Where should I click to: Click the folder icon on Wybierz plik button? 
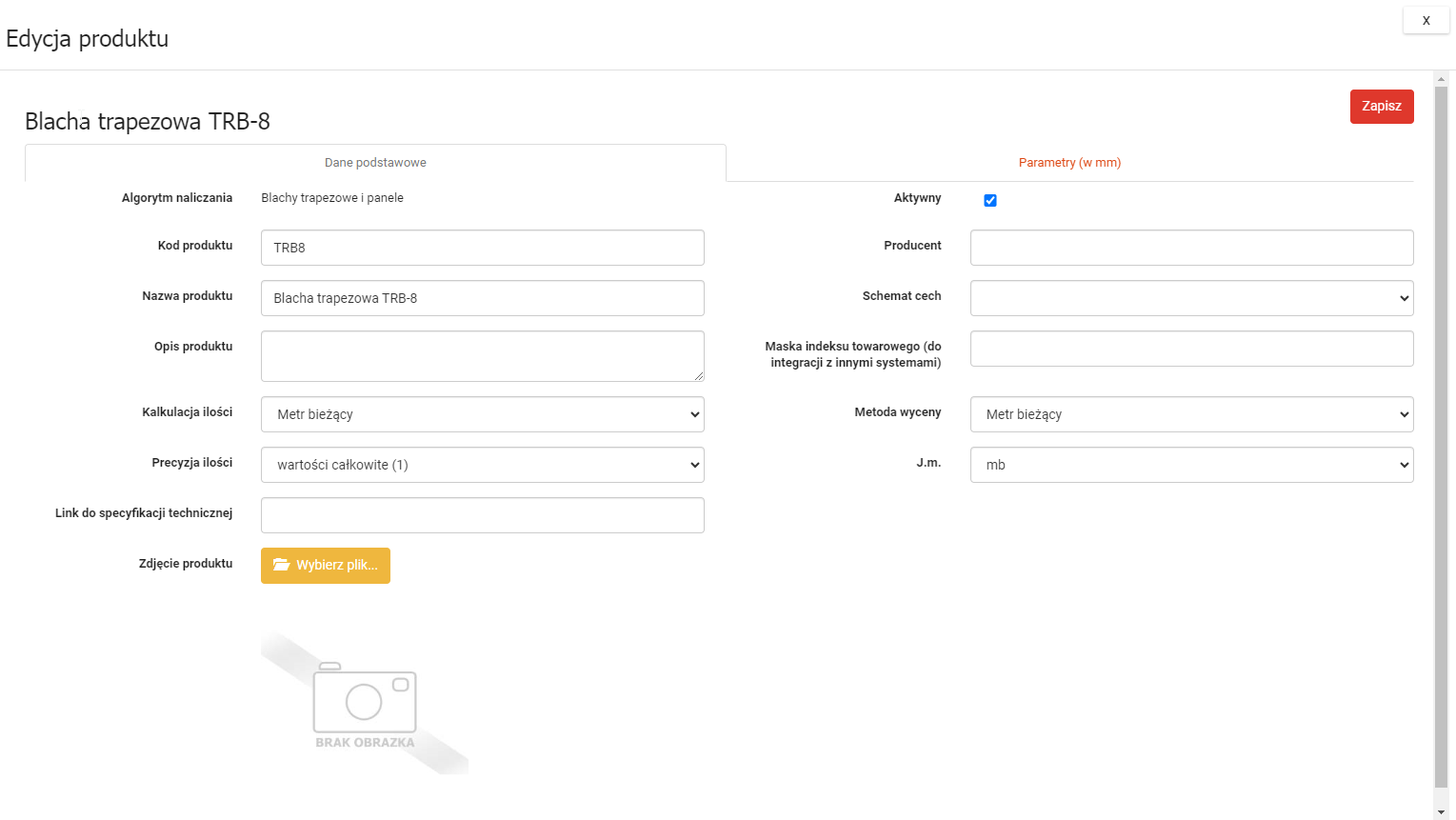[281, 565]
